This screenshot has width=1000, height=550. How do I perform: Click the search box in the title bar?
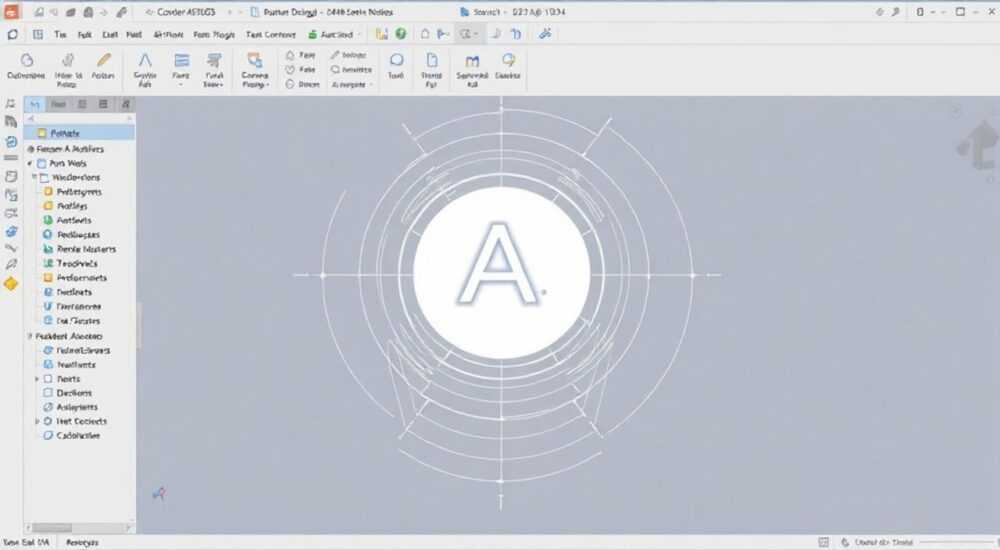coord(512,12)
